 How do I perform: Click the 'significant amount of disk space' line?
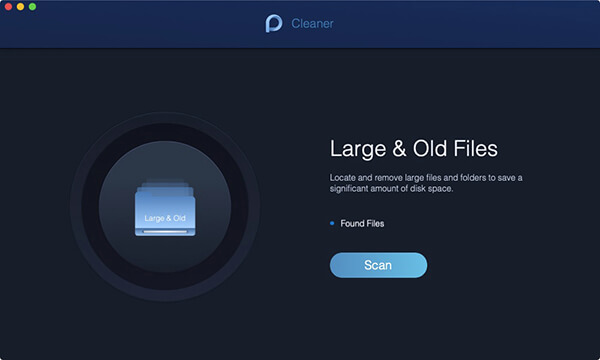point(391,189)
